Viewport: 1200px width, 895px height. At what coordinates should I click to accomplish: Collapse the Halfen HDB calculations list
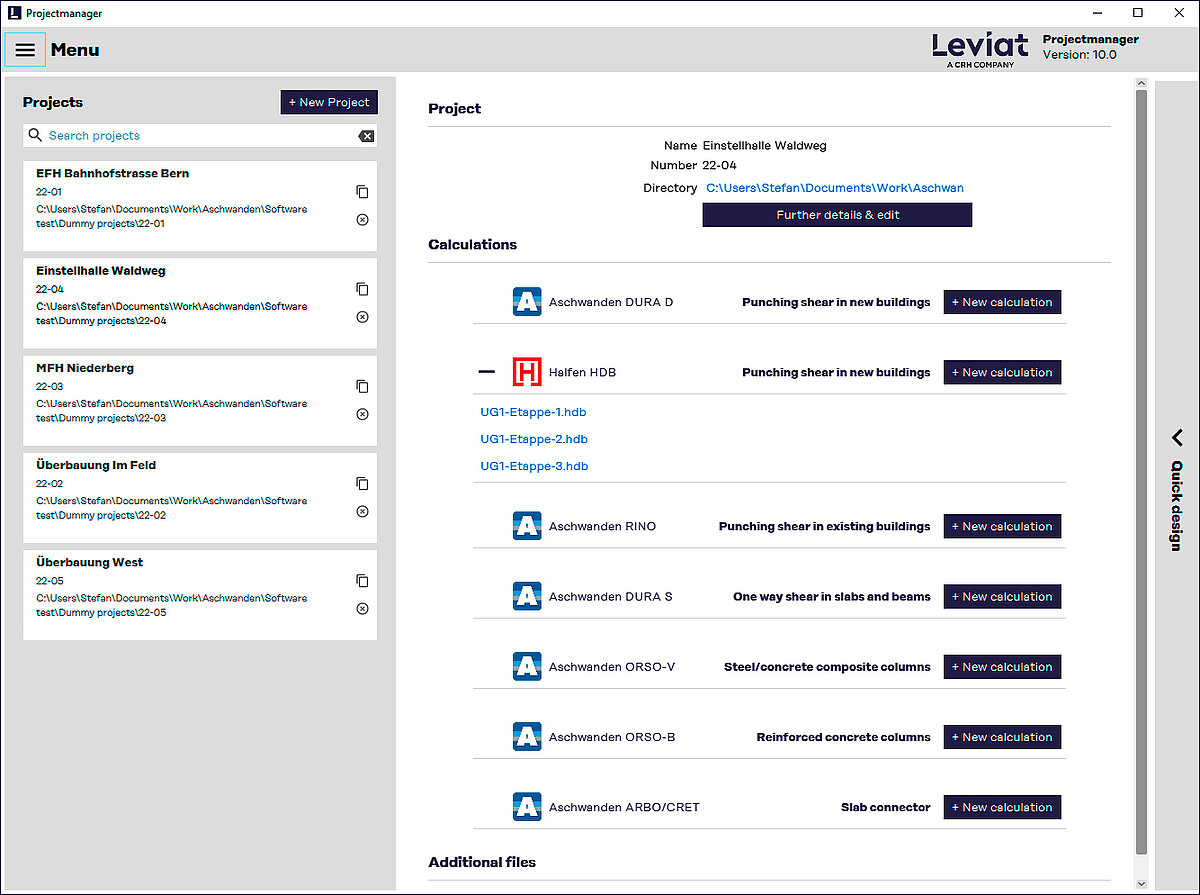click(487, 372)
